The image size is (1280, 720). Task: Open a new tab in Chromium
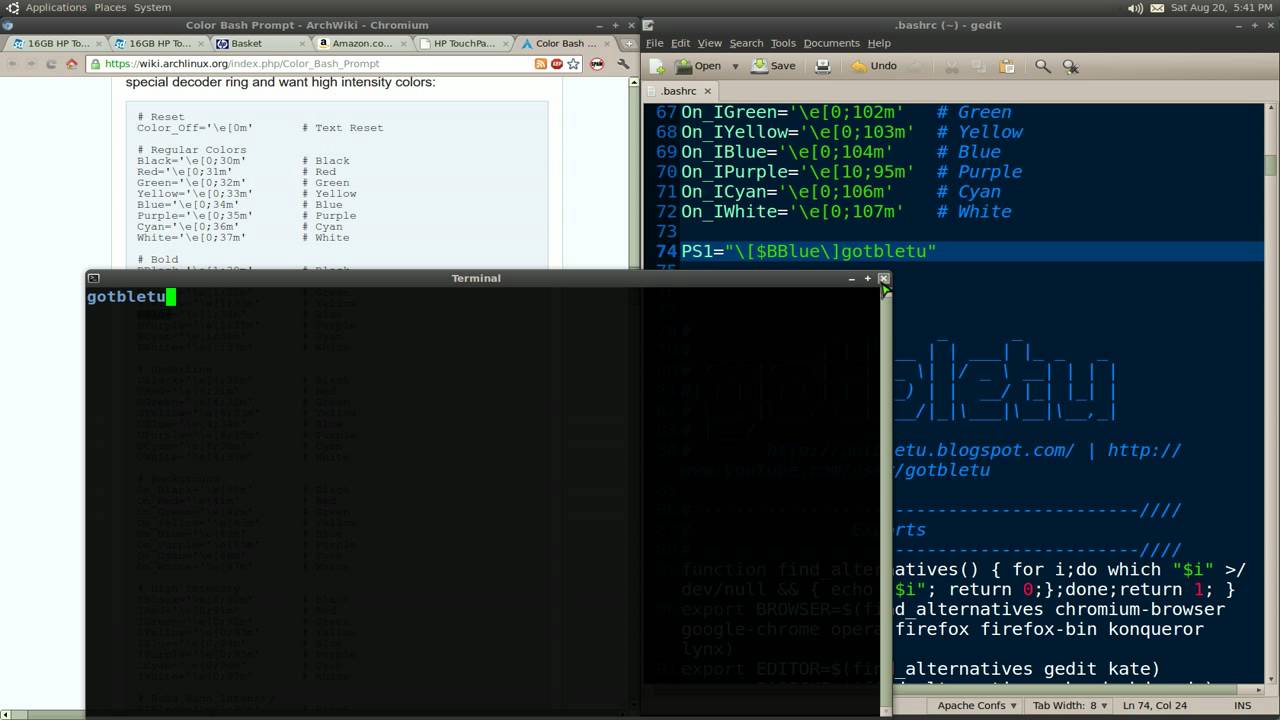point(629,43)
